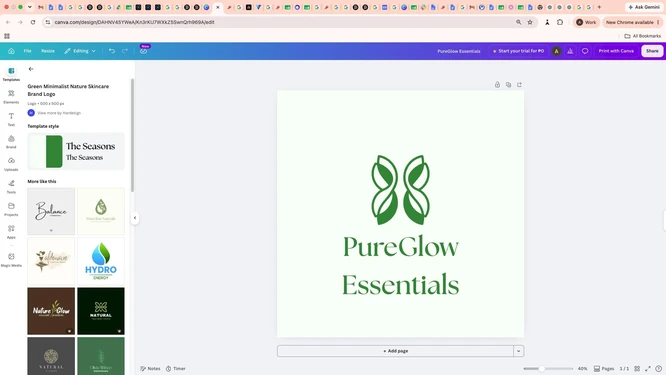Open the File menu

point(28,51)
